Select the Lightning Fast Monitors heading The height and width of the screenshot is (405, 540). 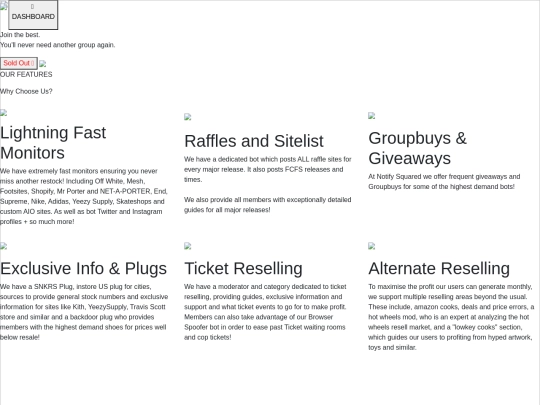[53, 143]
